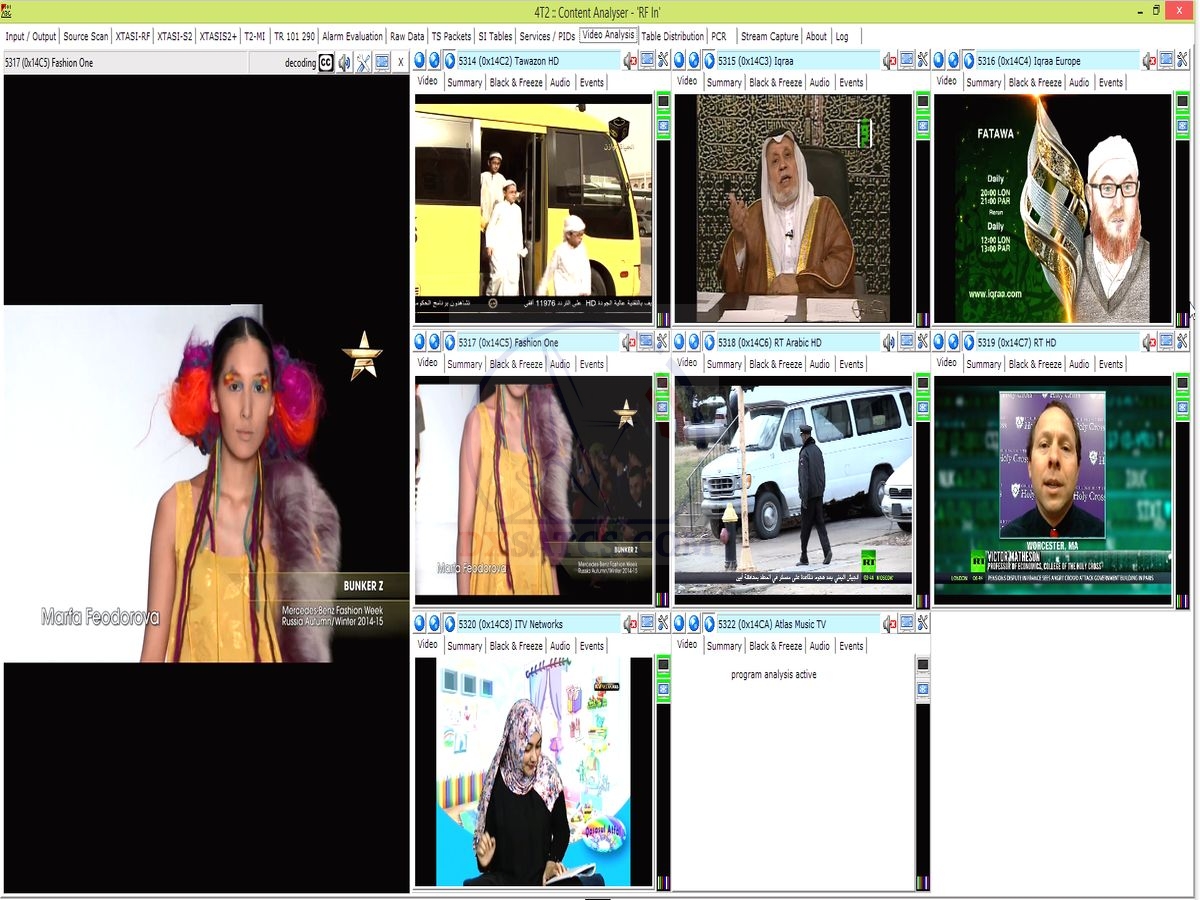Screen dimensions: 1200x900
Task: Open settings for Atlas Music TV
Action: coord(921,623)
